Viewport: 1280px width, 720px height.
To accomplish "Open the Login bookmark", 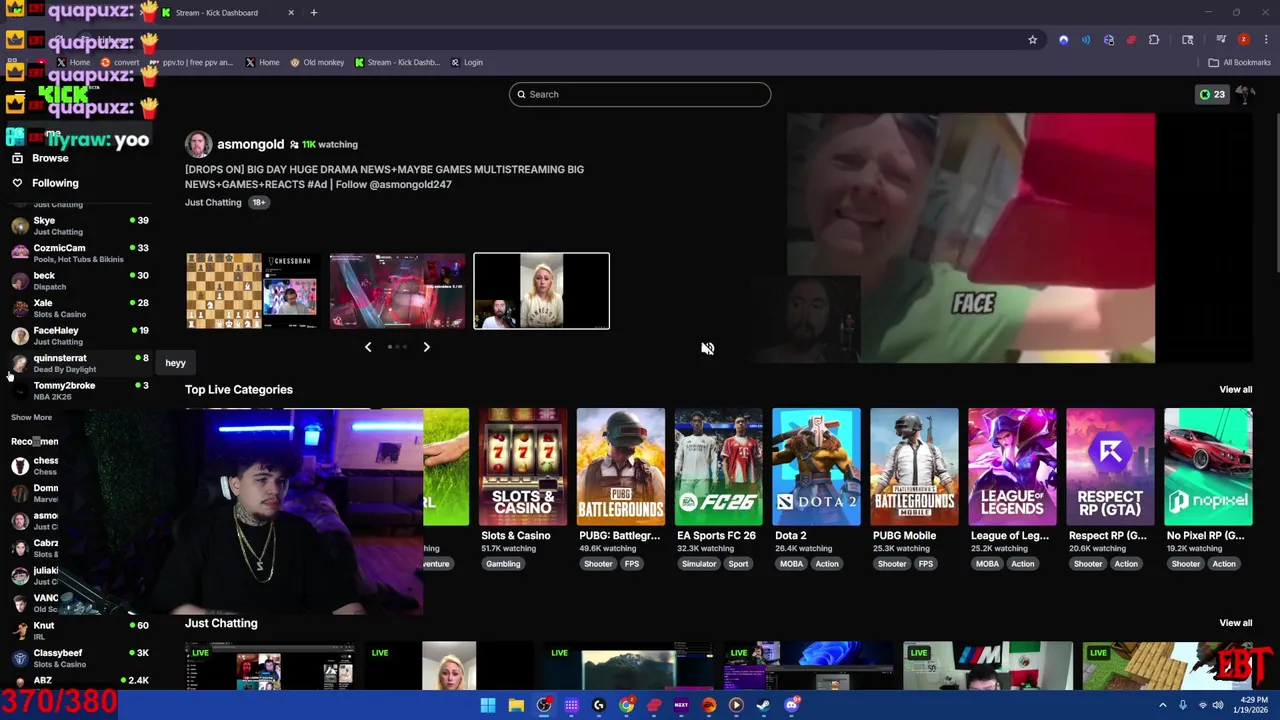I will (467, 62).
